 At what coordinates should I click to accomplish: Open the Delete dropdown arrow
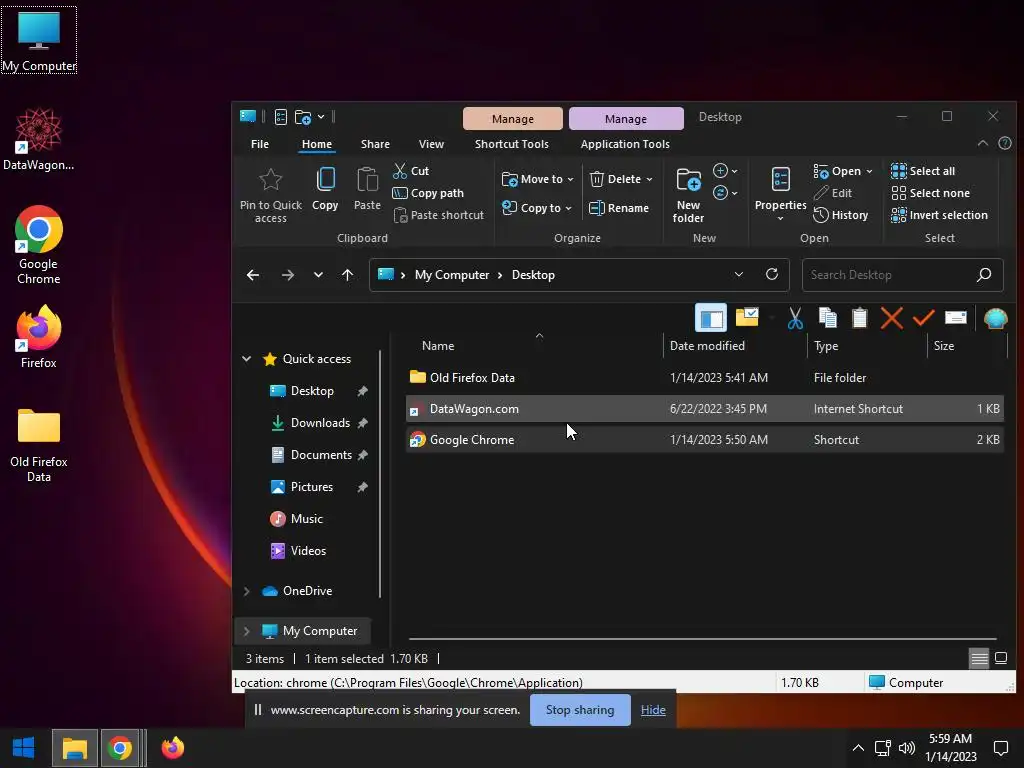649,180
